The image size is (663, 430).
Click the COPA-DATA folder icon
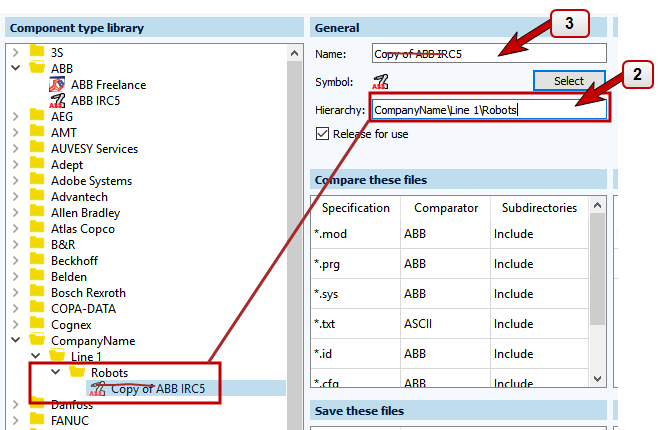tap(37, 308)
